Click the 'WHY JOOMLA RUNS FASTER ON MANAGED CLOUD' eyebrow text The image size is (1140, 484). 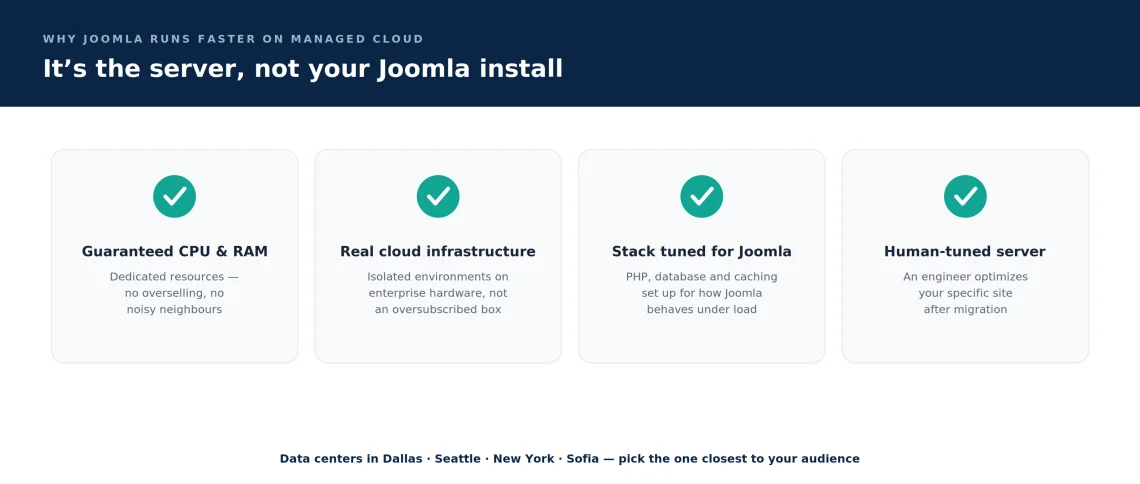[233, 39]
